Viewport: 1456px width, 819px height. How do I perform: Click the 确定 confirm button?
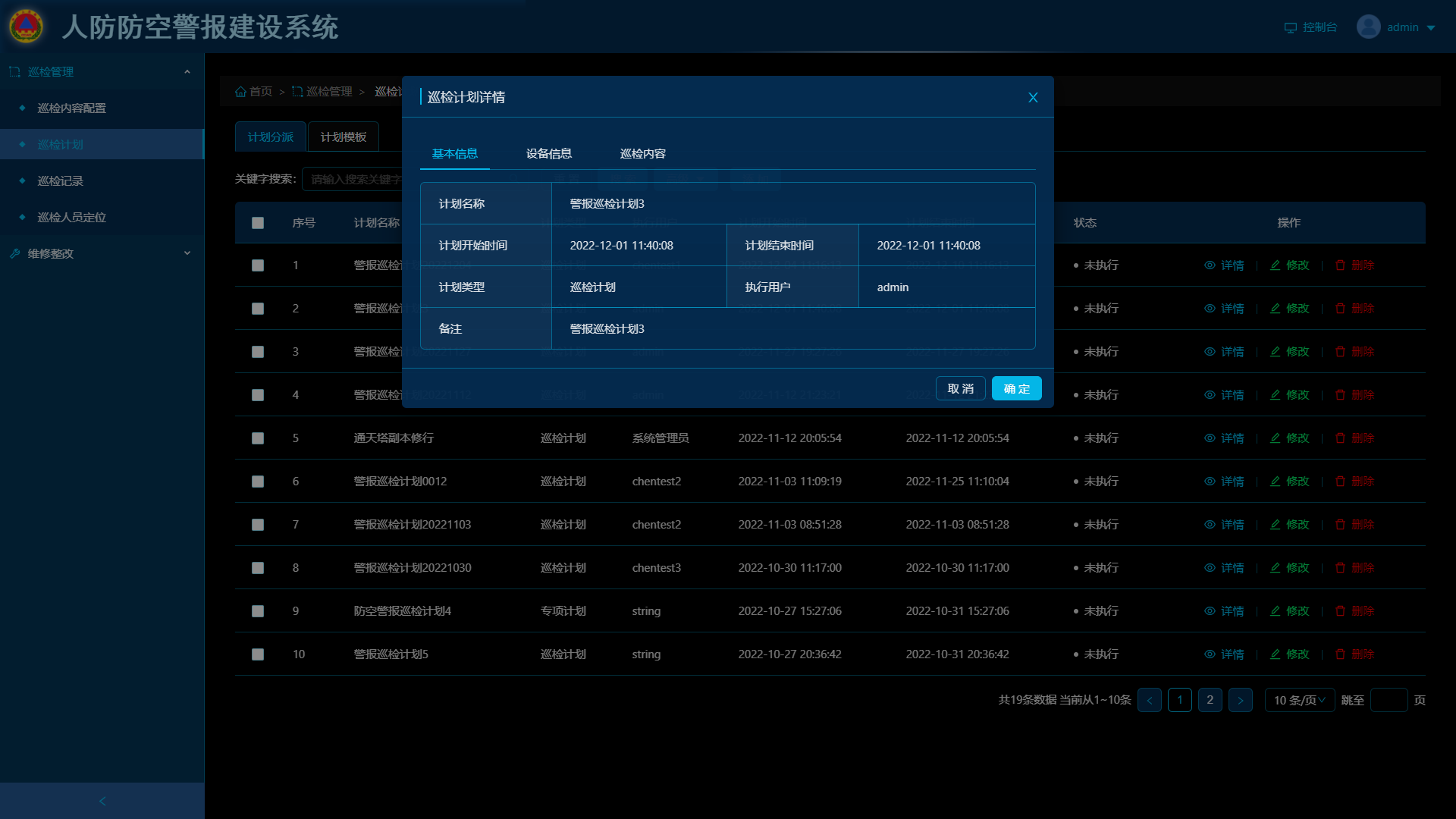1016,389
